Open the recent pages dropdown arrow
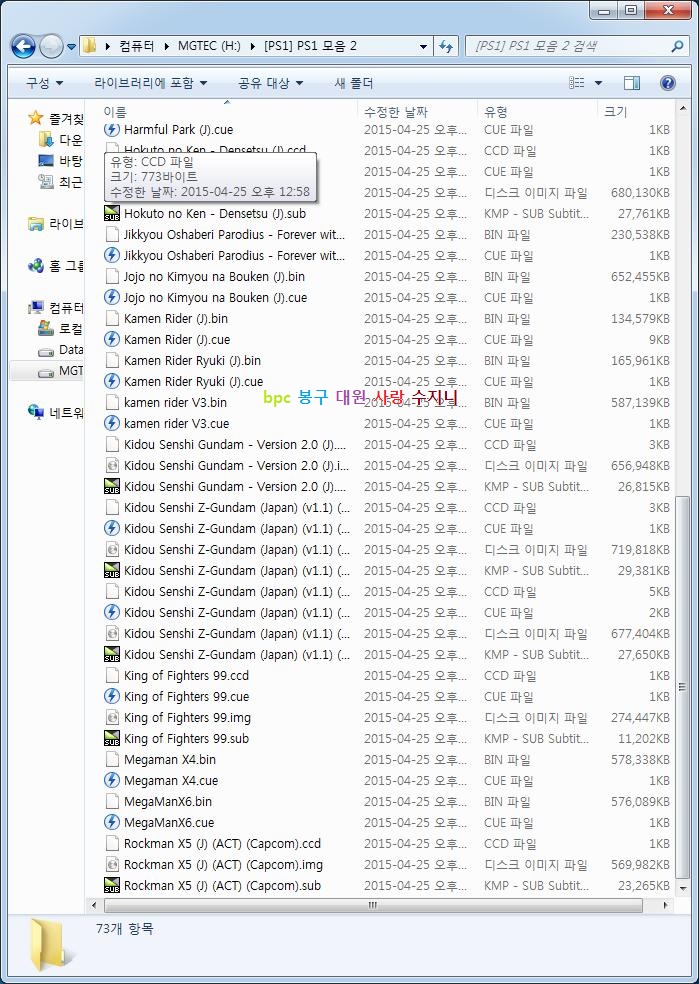The height and width of the screenshot is (984, 699). click(x=71, y=46)
